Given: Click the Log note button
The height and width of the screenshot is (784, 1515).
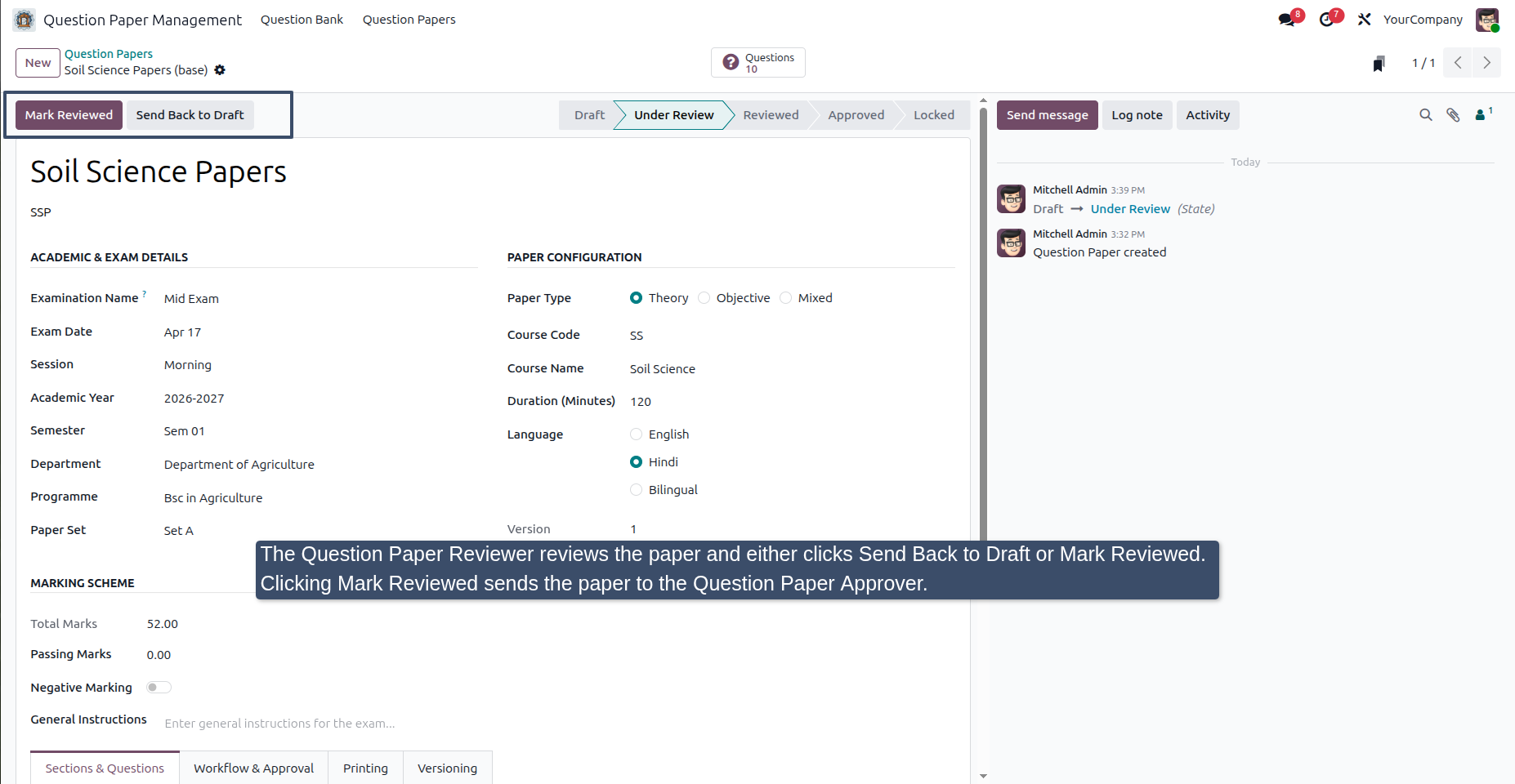Looking at the screenshot, I should point(1137,115).
